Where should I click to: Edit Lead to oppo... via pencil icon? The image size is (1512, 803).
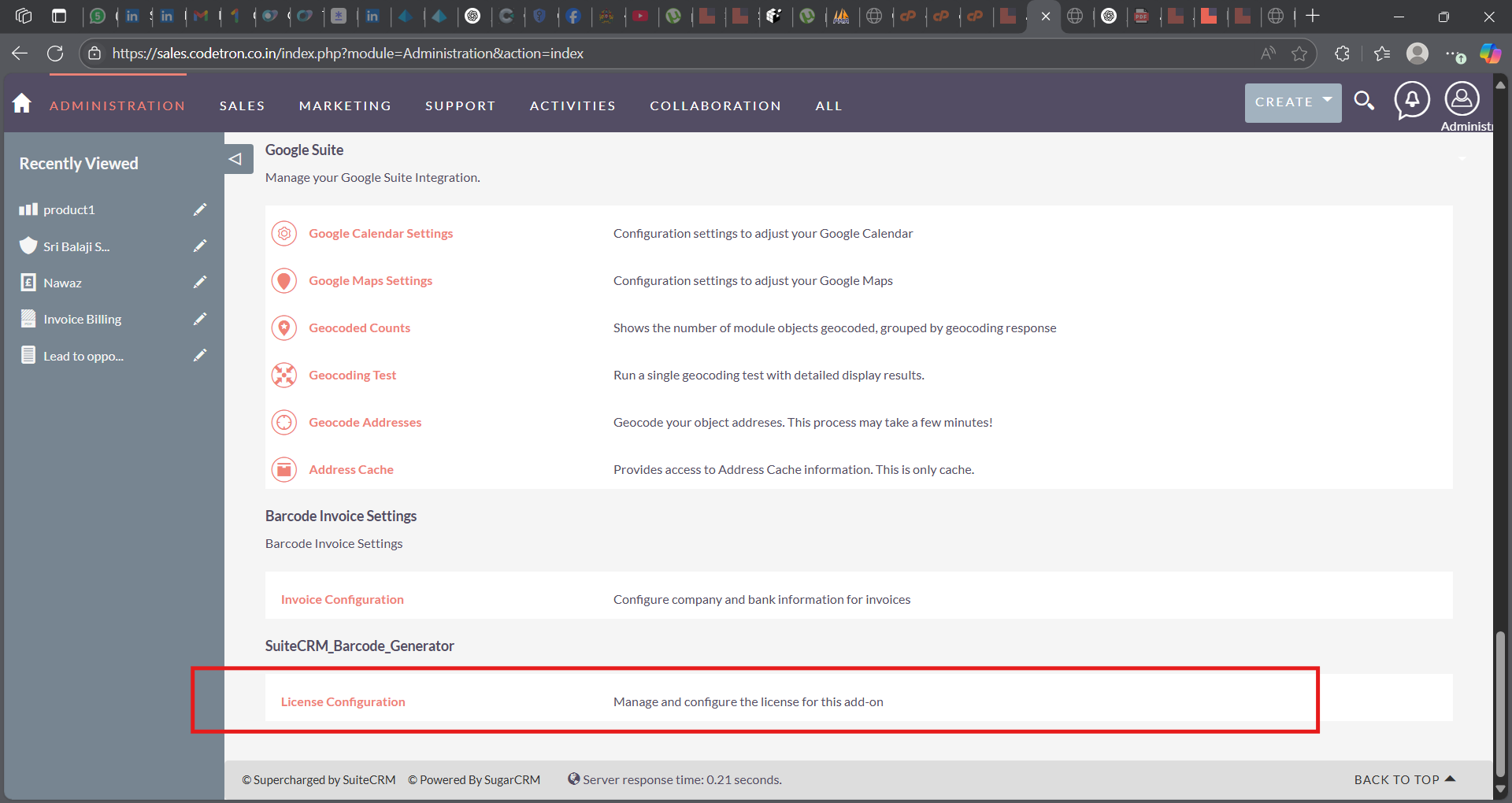[x=200, y=355]
